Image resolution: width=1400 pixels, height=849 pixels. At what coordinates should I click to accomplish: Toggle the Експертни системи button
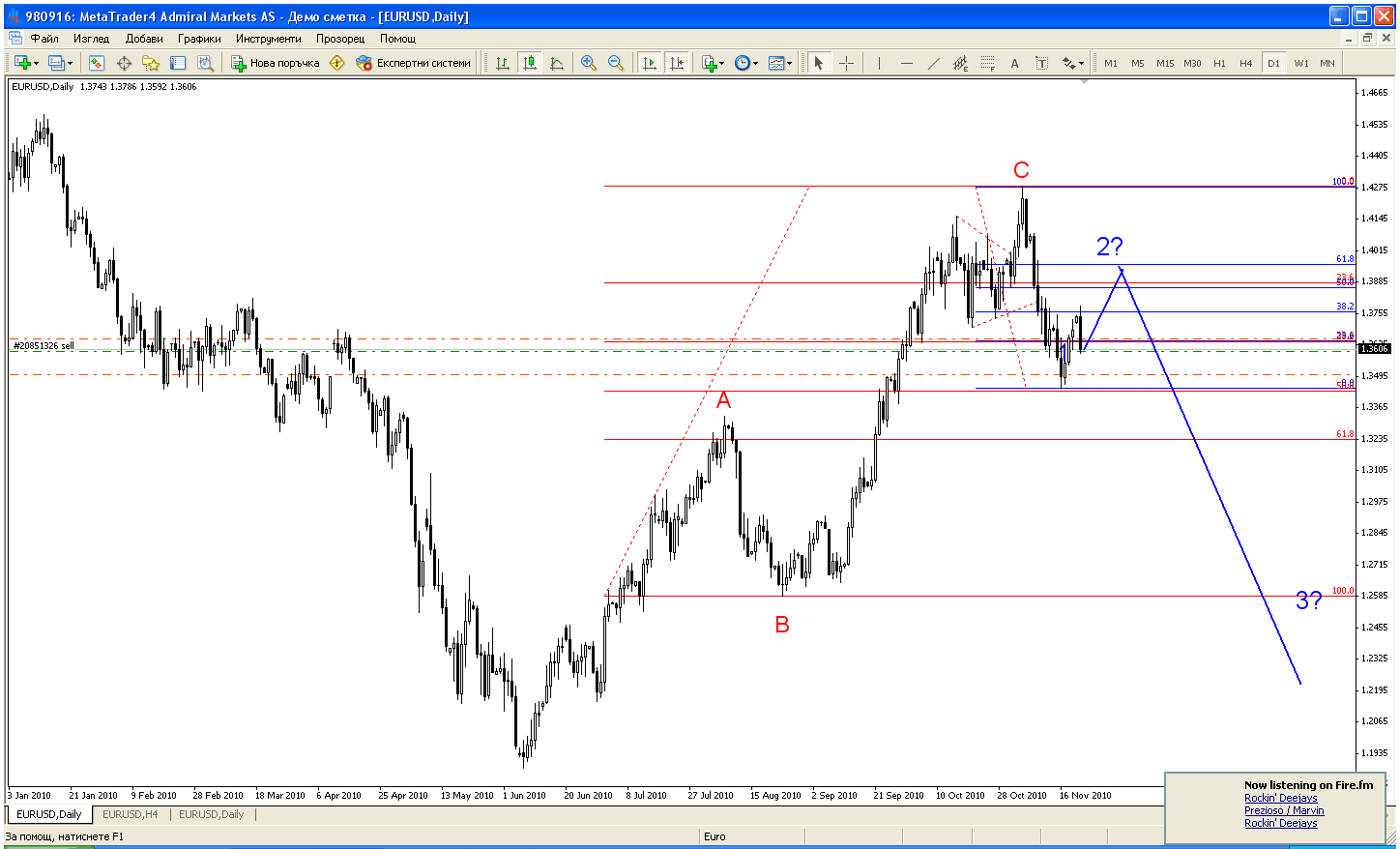coord(414,63)
